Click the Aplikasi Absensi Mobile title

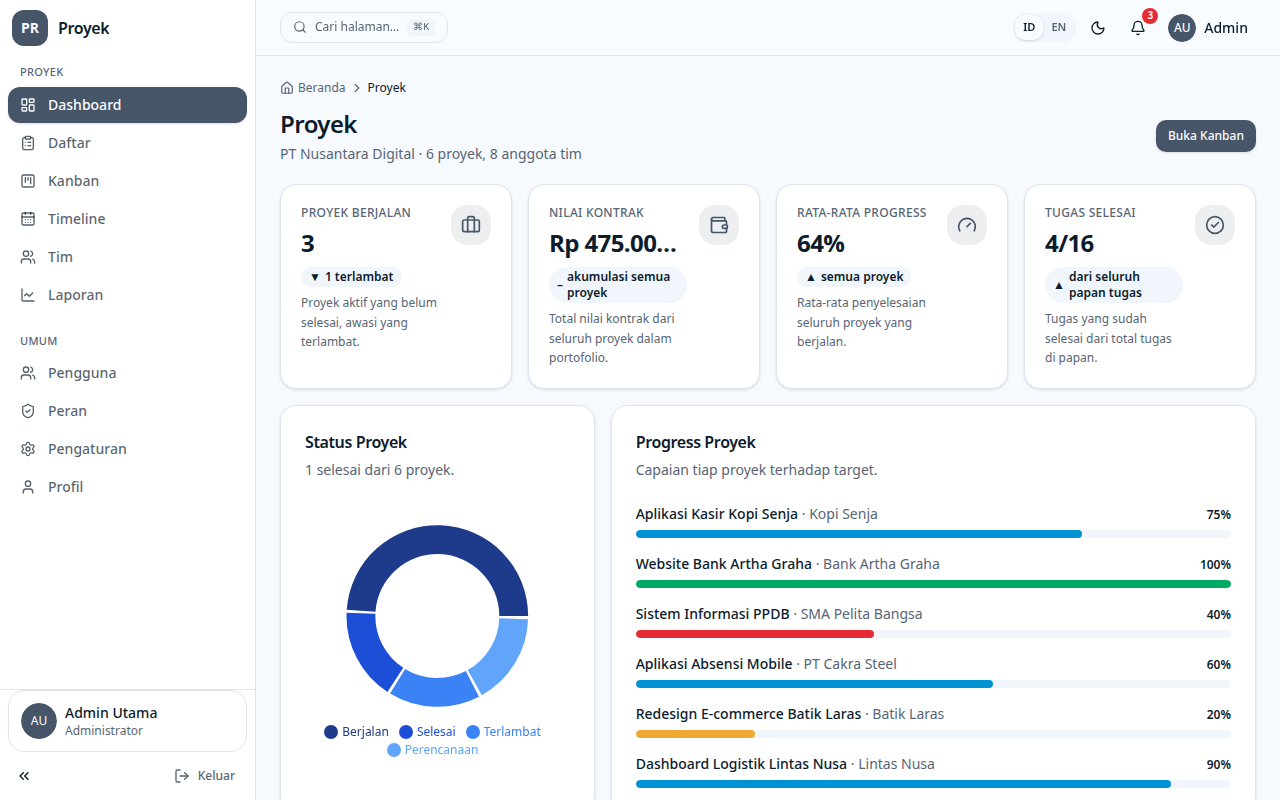[714, 664]
